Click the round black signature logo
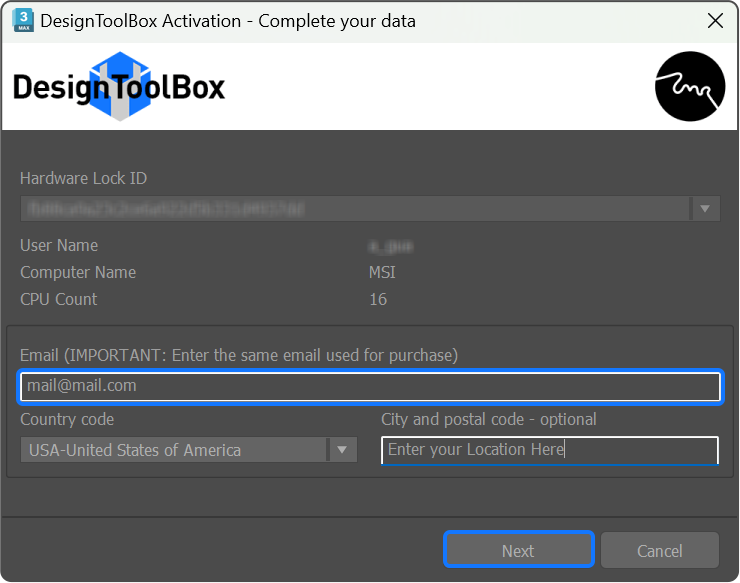This screenshot has width=740, height=583. pyautogui.click(x=690, y=86)
